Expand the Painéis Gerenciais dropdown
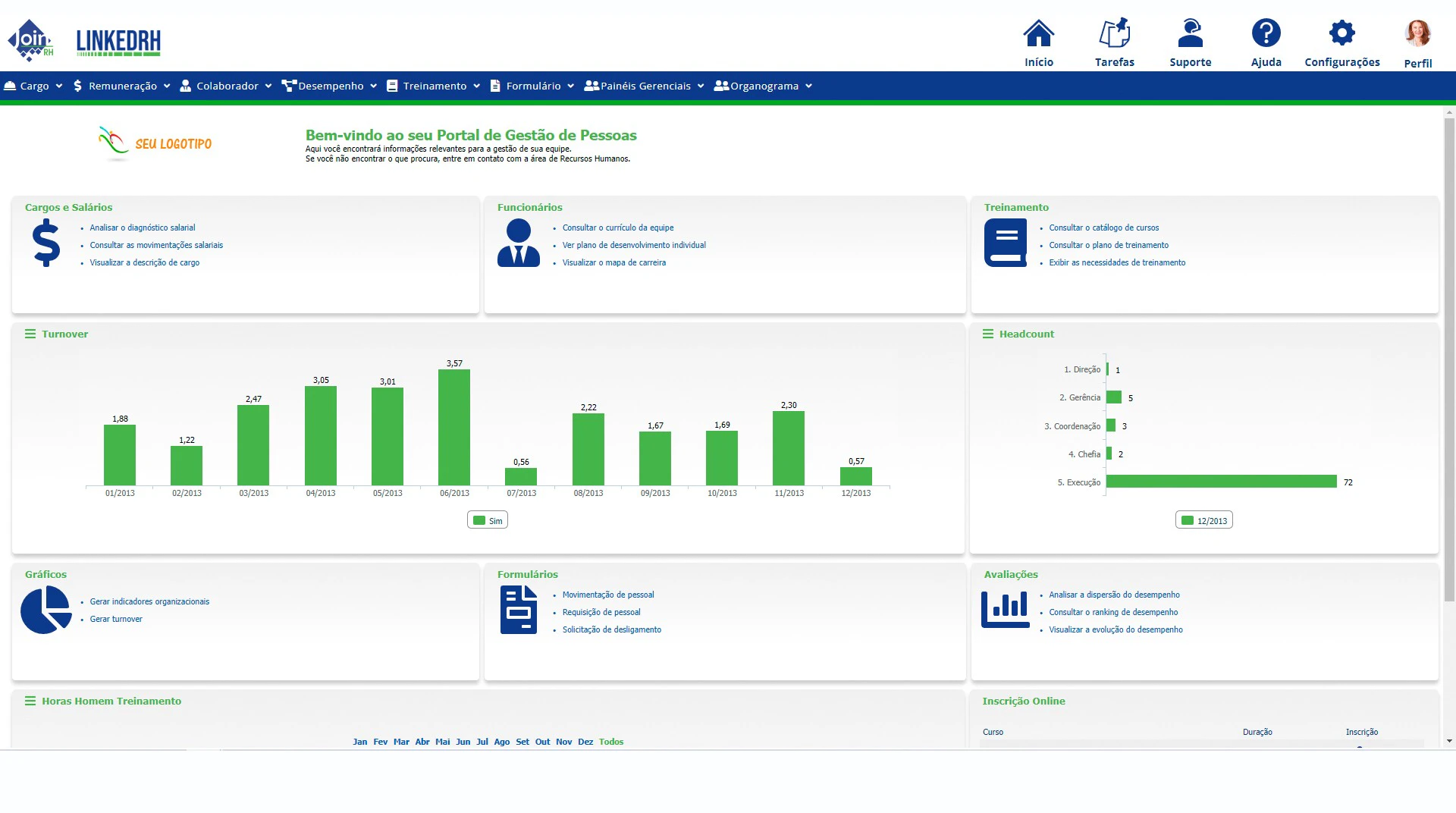Image resolution: width=1456 pixels, height=813 pixels. coord(643,86)
